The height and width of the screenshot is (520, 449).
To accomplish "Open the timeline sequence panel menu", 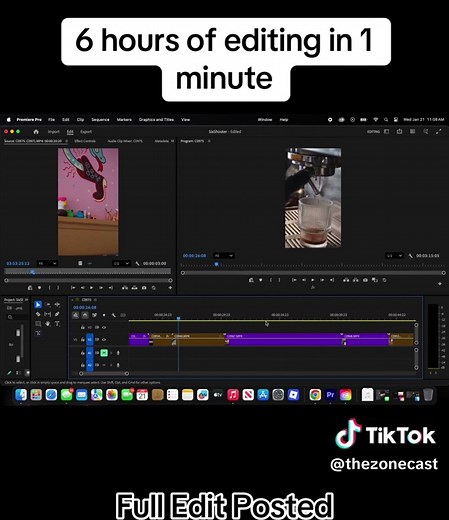I will coord(95,300).
